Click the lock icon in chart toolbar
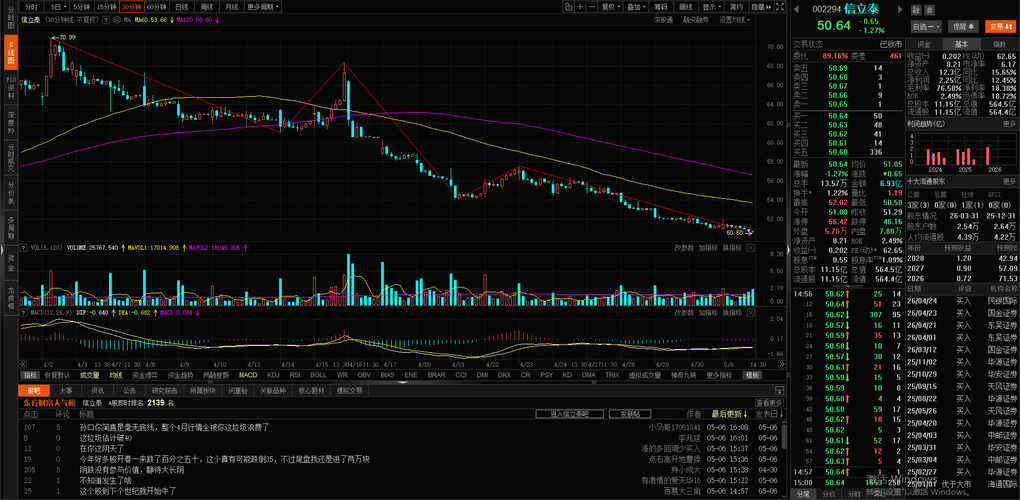The width and height of the screenshot is (1020, 500). pos(569,7)
